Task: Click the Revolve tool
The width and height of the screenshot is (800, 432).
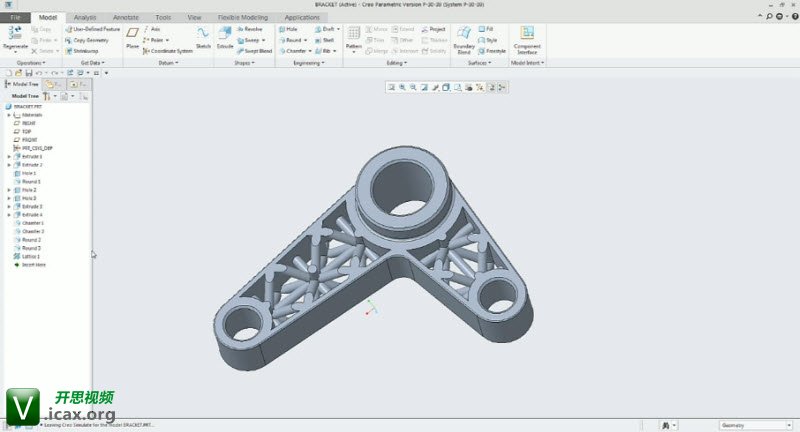Action: point(250,29)
